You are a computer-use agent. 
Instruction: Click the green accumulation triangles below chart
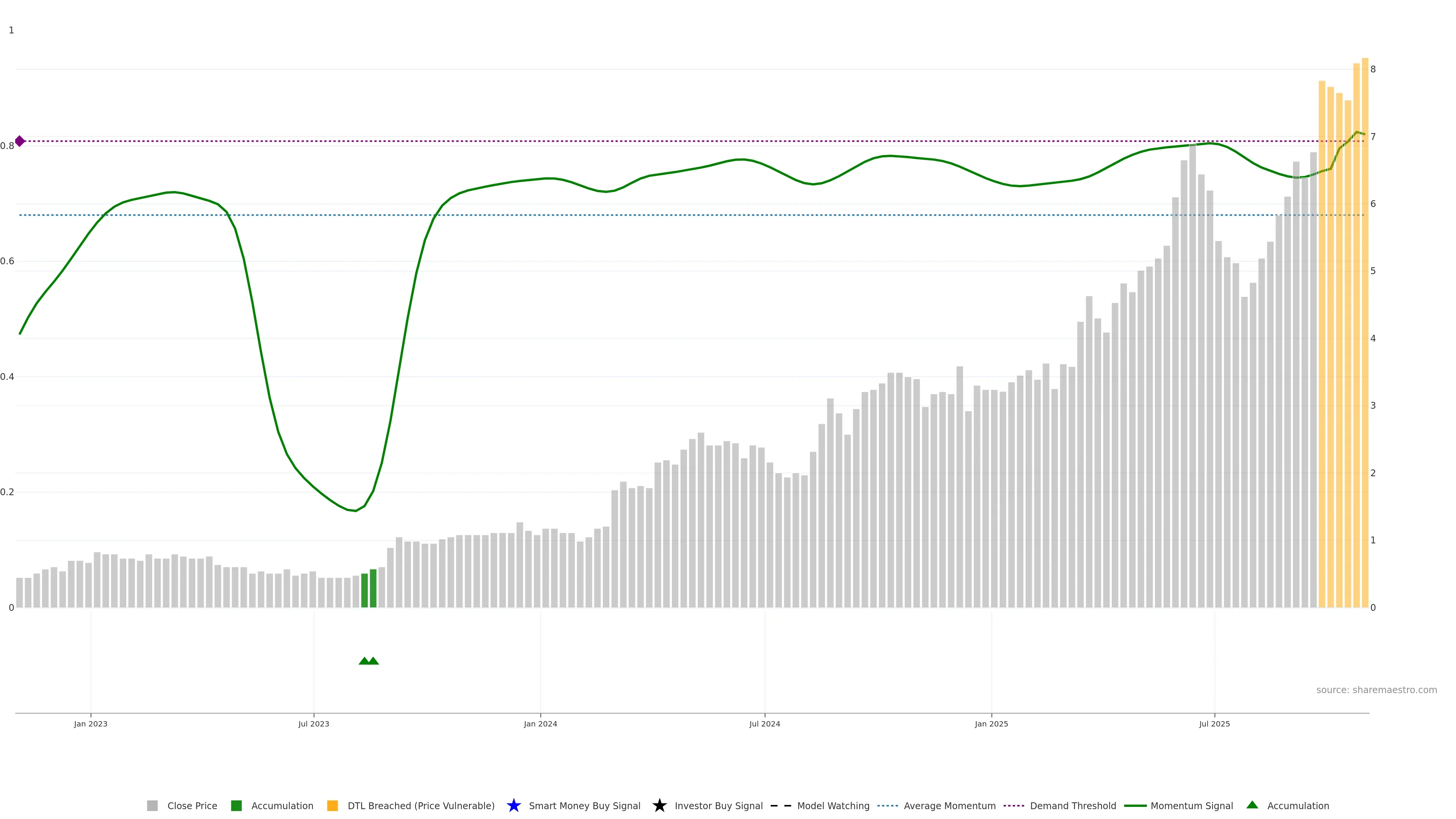click(369, 661)
